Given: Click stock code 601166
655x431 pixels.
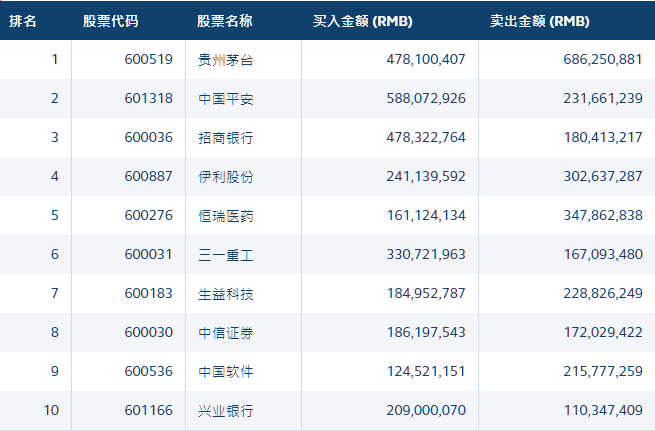Looking at the screenshot, I should click(149, 410).
